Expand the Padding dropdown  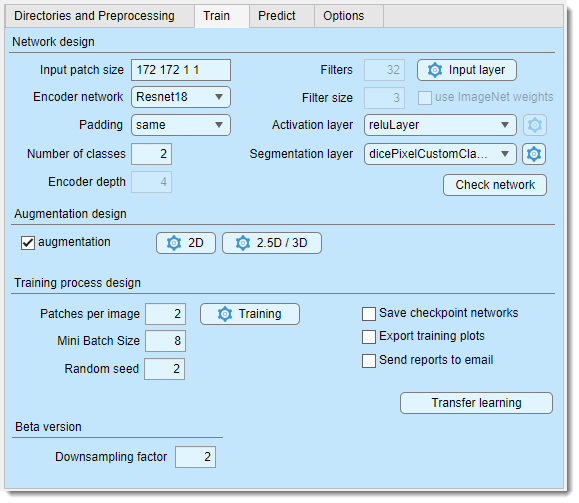[x=181, y=125]
